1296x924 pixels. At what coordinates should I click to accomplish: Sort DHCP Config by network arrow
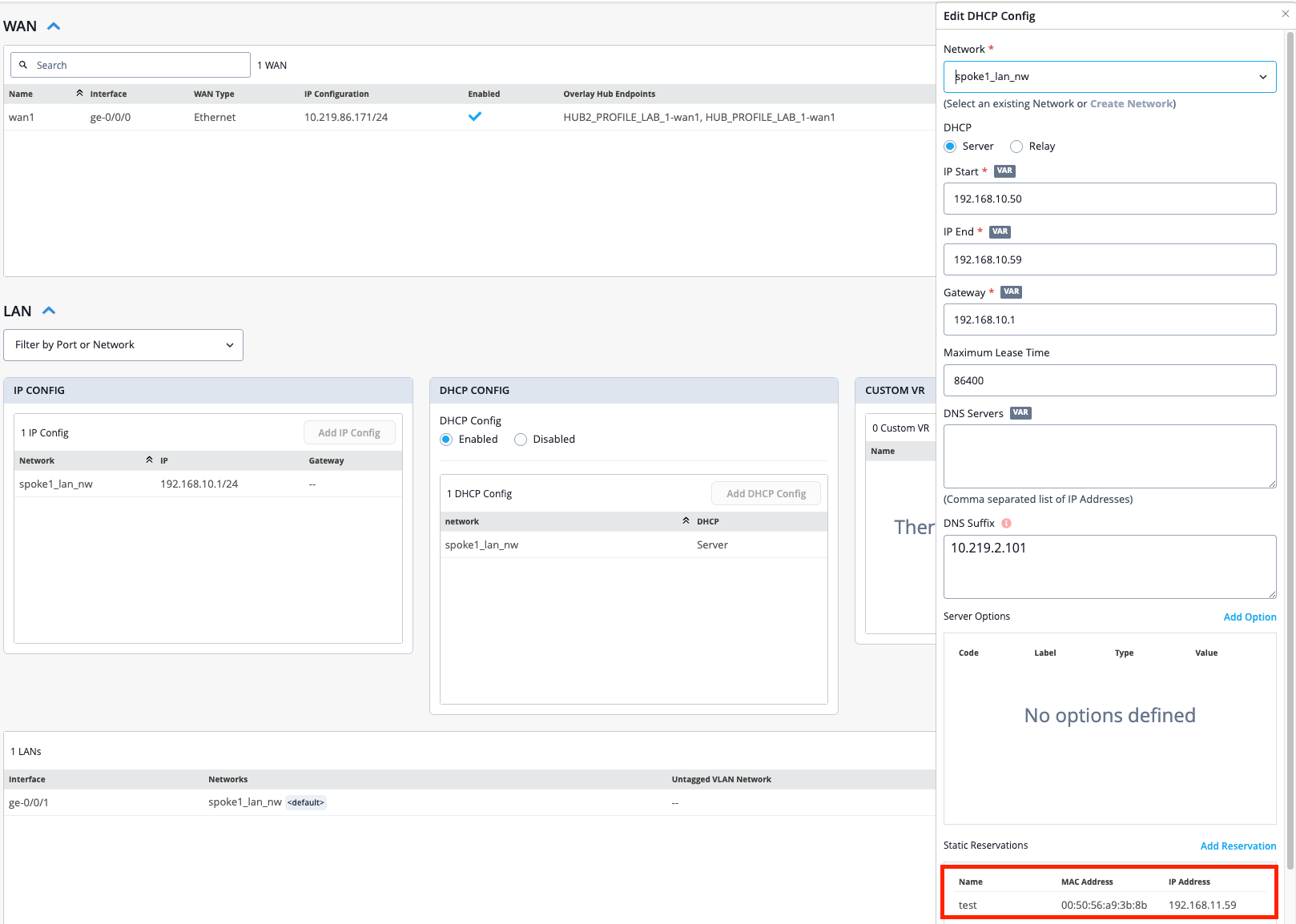[686, 521]
